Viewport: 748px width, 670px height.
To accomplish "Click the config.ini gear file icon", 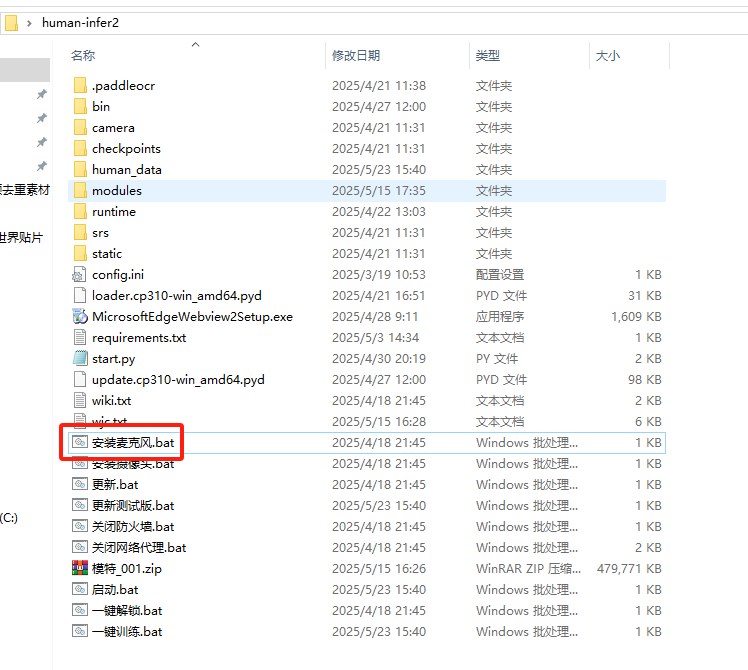I will click(79, 274).
